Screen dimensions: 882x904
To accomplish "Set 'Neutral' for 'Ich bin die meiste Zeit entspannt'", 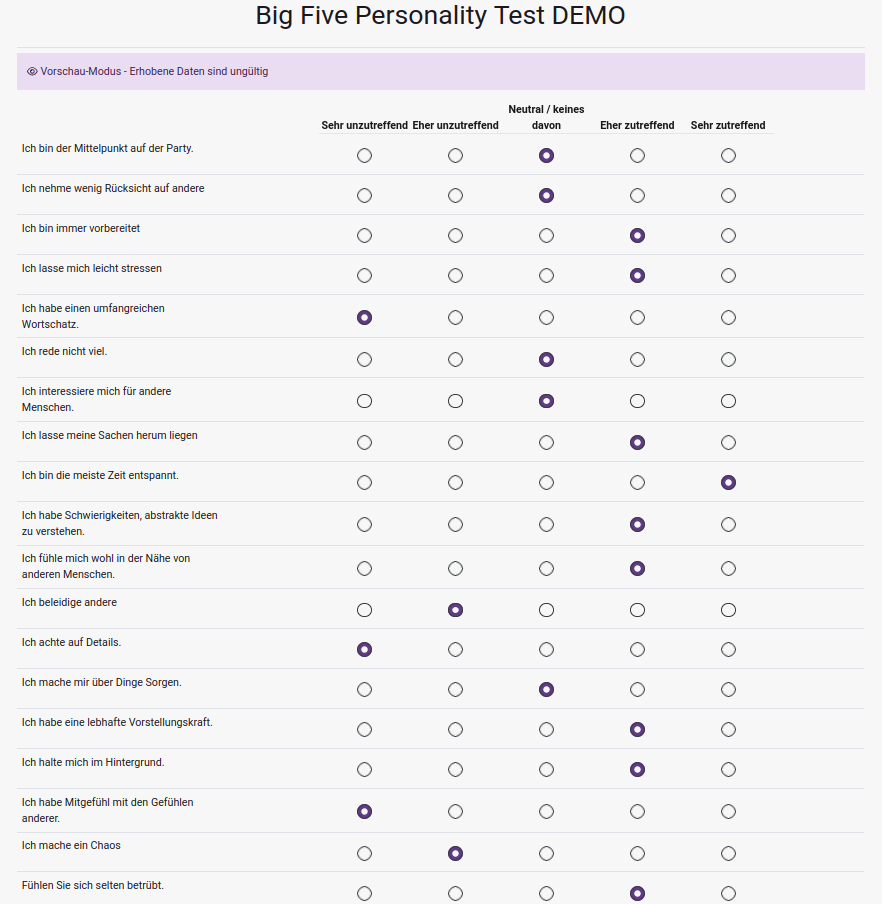I will click(x=546, y=483).
